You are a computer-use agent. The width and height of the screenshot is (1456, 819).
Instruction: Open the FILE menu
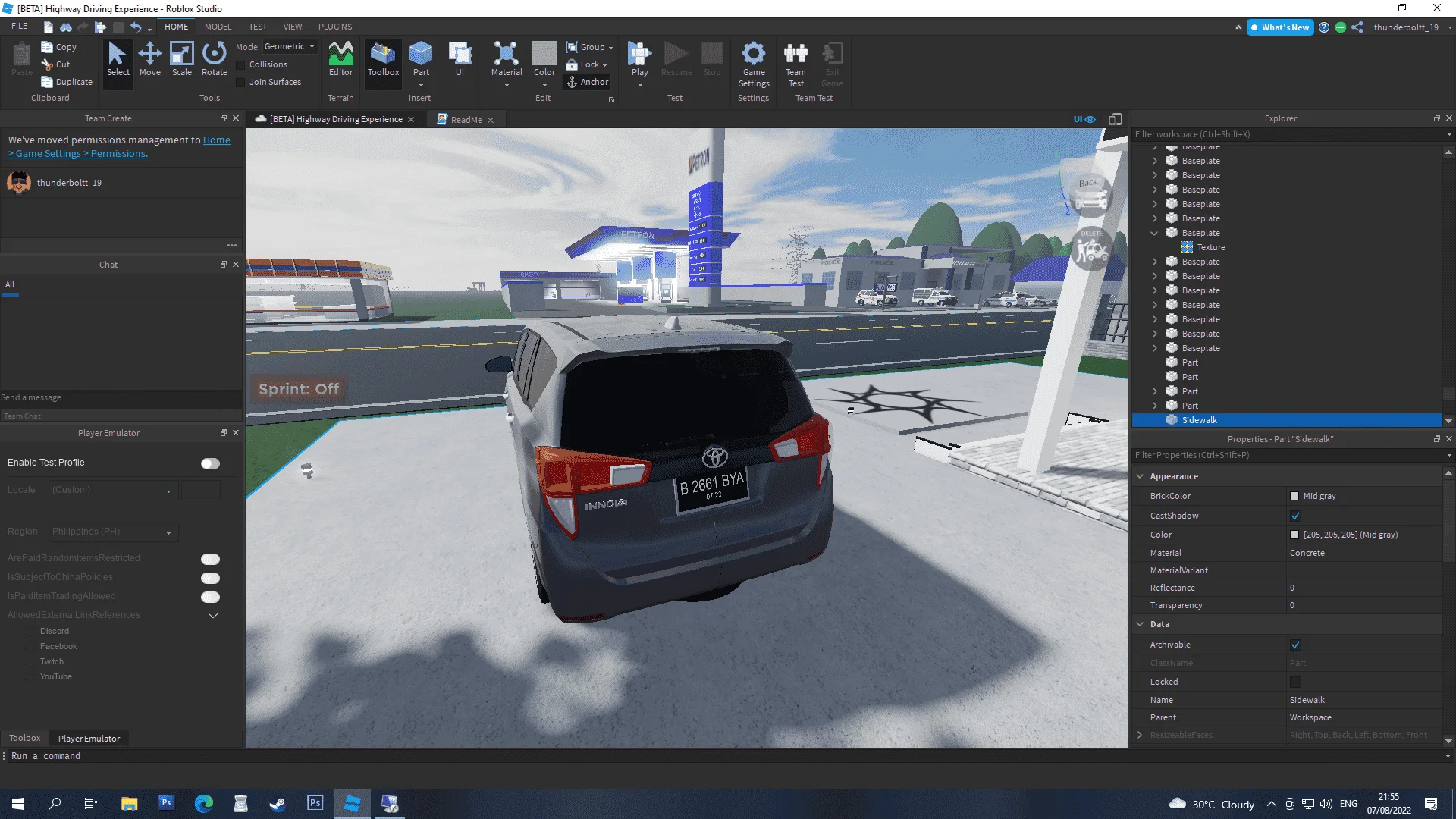coord(20,27)
